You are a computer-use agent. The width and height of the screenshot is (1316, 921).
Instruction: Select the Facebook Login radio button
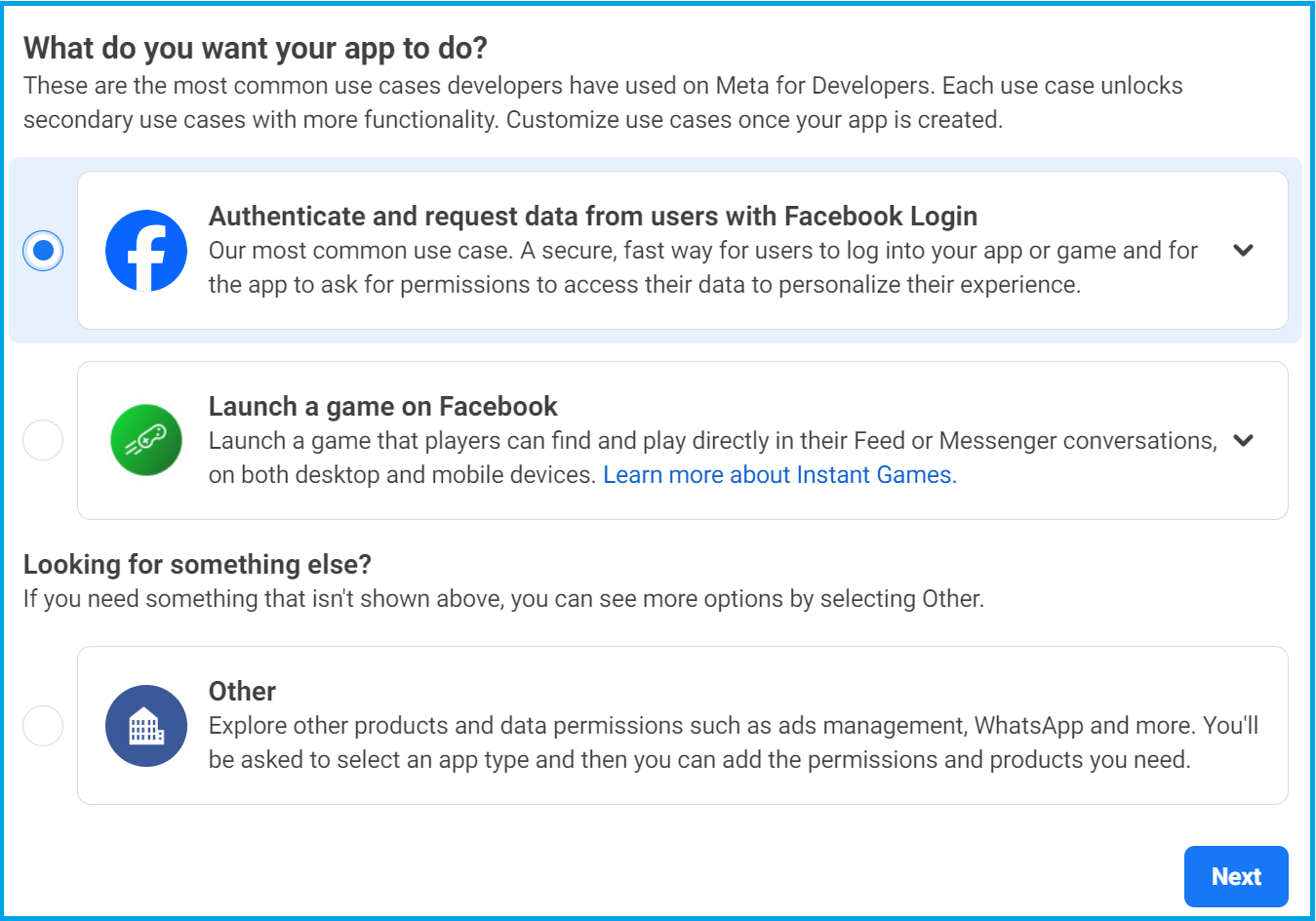tap(43, 251)
